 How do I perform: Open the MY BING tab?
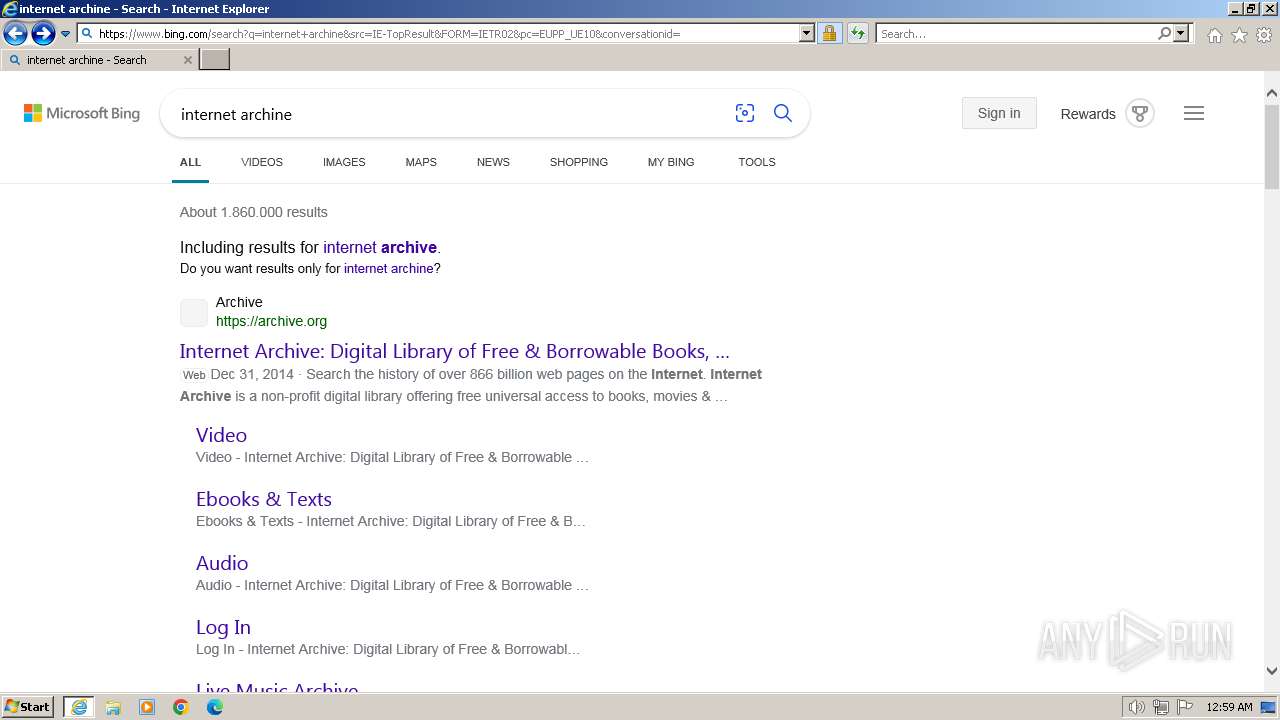pyautogui.click(x=671, y=162)
